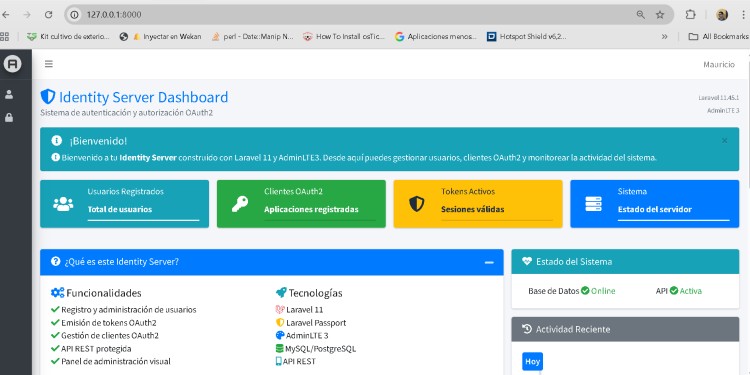
Task: Click the users group icon in Usuarios Registrados
Action: pos(63,204)
